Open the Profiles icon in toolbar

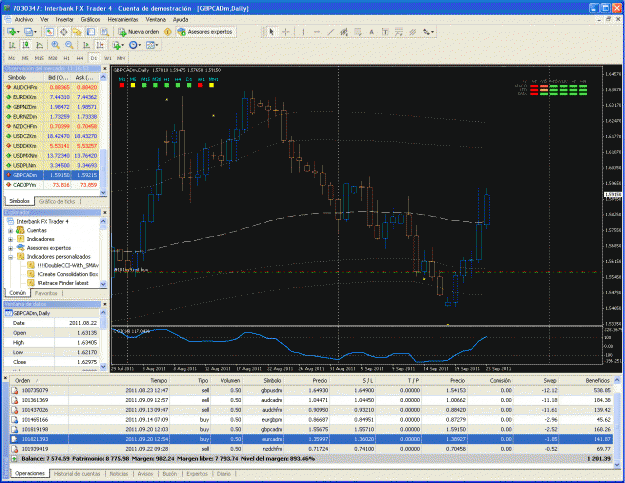(28, 32)
